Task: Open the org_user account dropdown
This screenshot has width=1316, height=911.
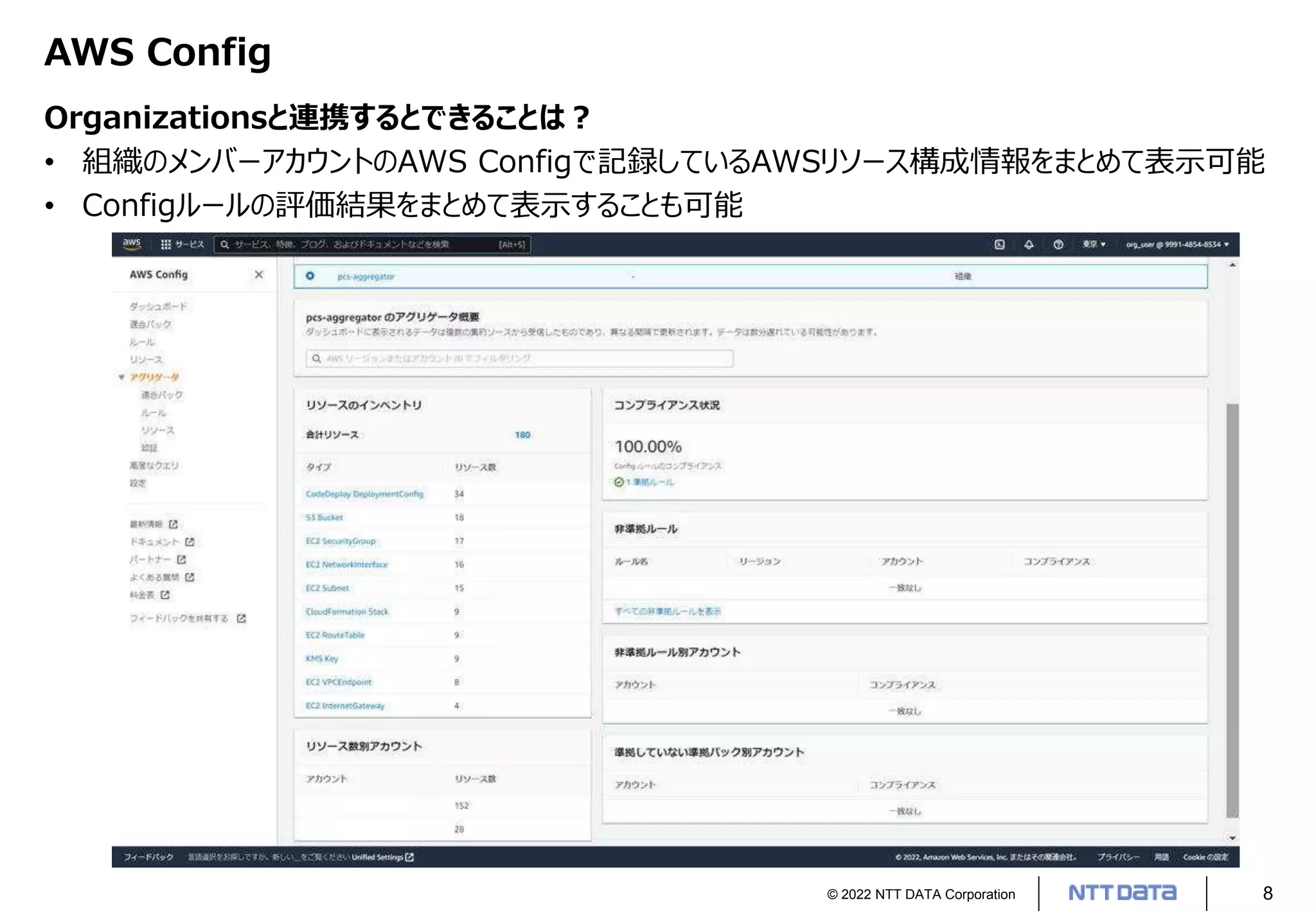Action: point(1177,244)
